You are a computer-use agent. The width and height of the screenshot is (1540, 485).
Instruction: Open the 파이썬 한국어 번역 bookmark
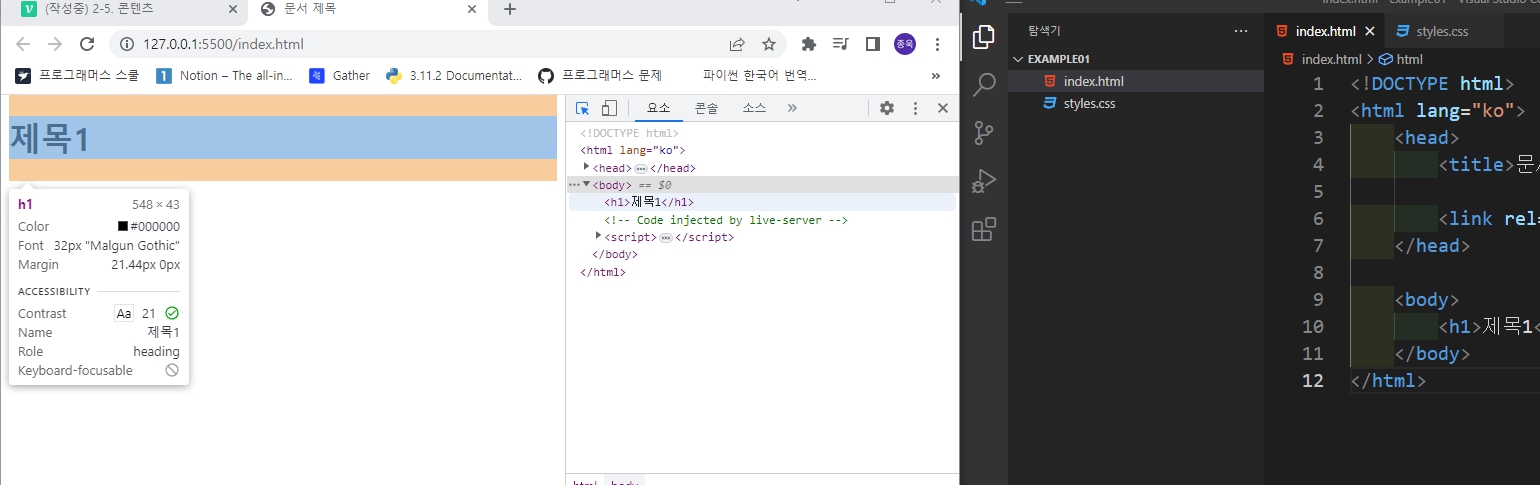coord(759,75)
